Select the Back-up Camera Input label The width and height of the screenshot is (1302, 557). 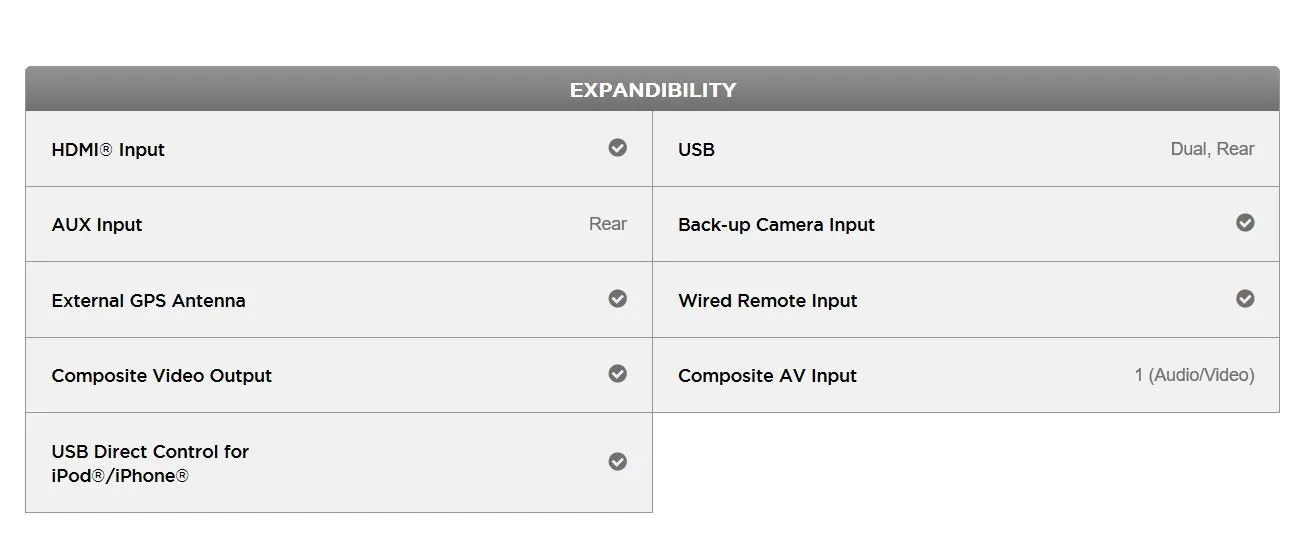[776, 225]
